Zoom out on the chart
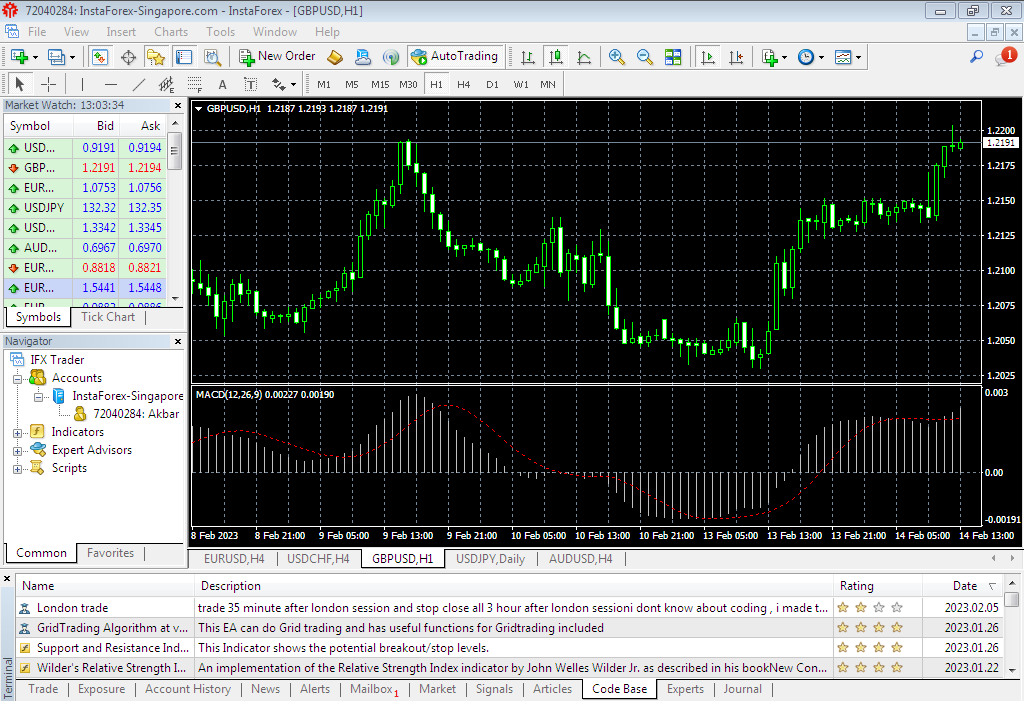 pyautogui.click(x=645, y=57)
